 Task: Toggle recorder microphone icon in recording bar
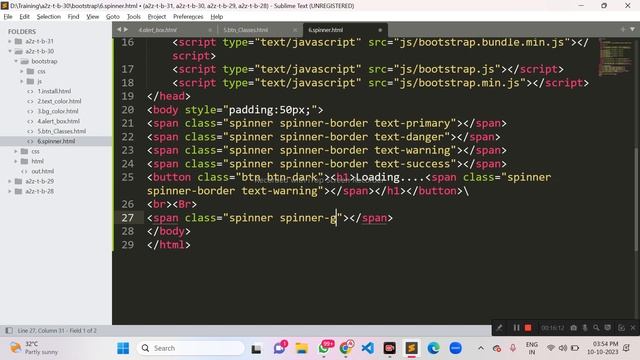pyautogui.click(x=585, y=327)
